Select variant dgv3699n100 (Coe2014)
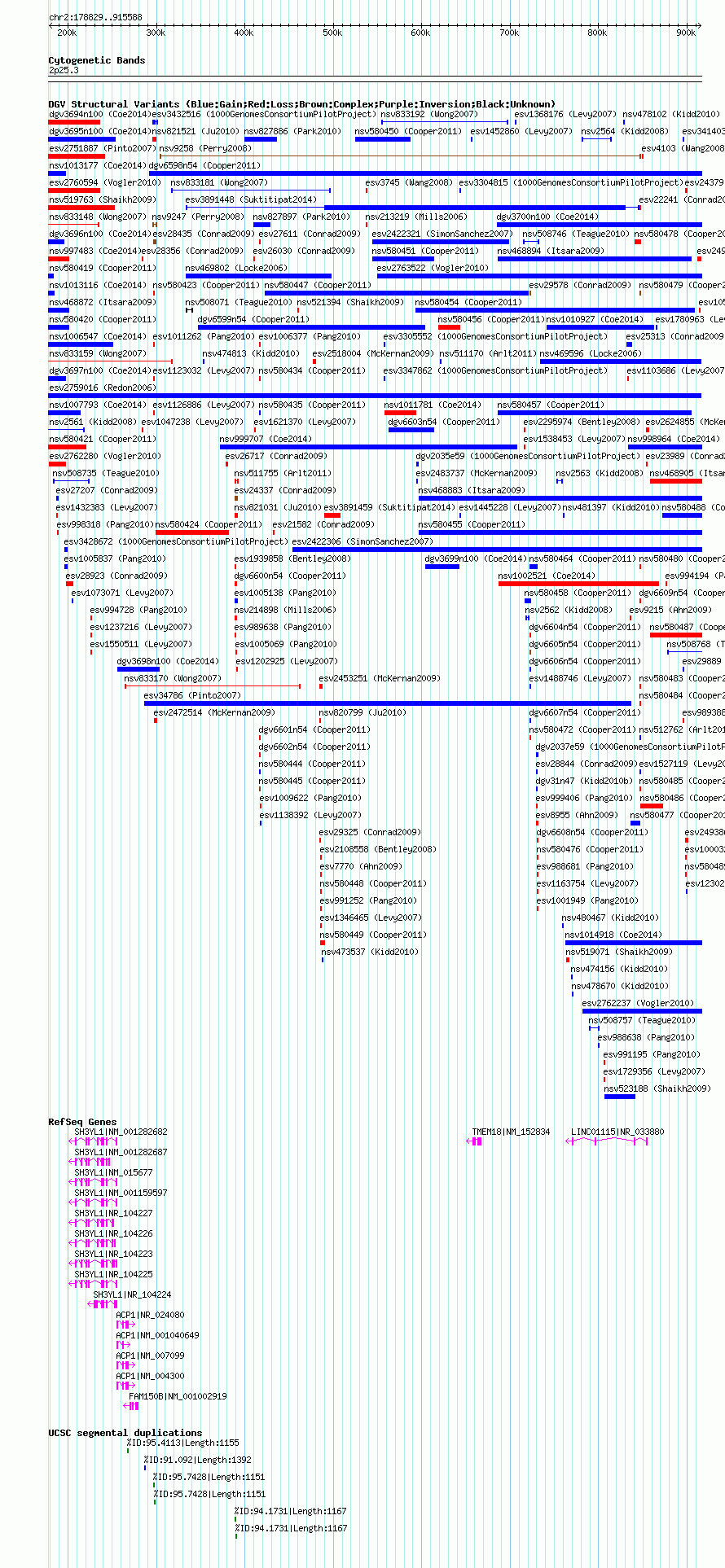This screenshot has width=725, height=1568. tap(476, 559)
